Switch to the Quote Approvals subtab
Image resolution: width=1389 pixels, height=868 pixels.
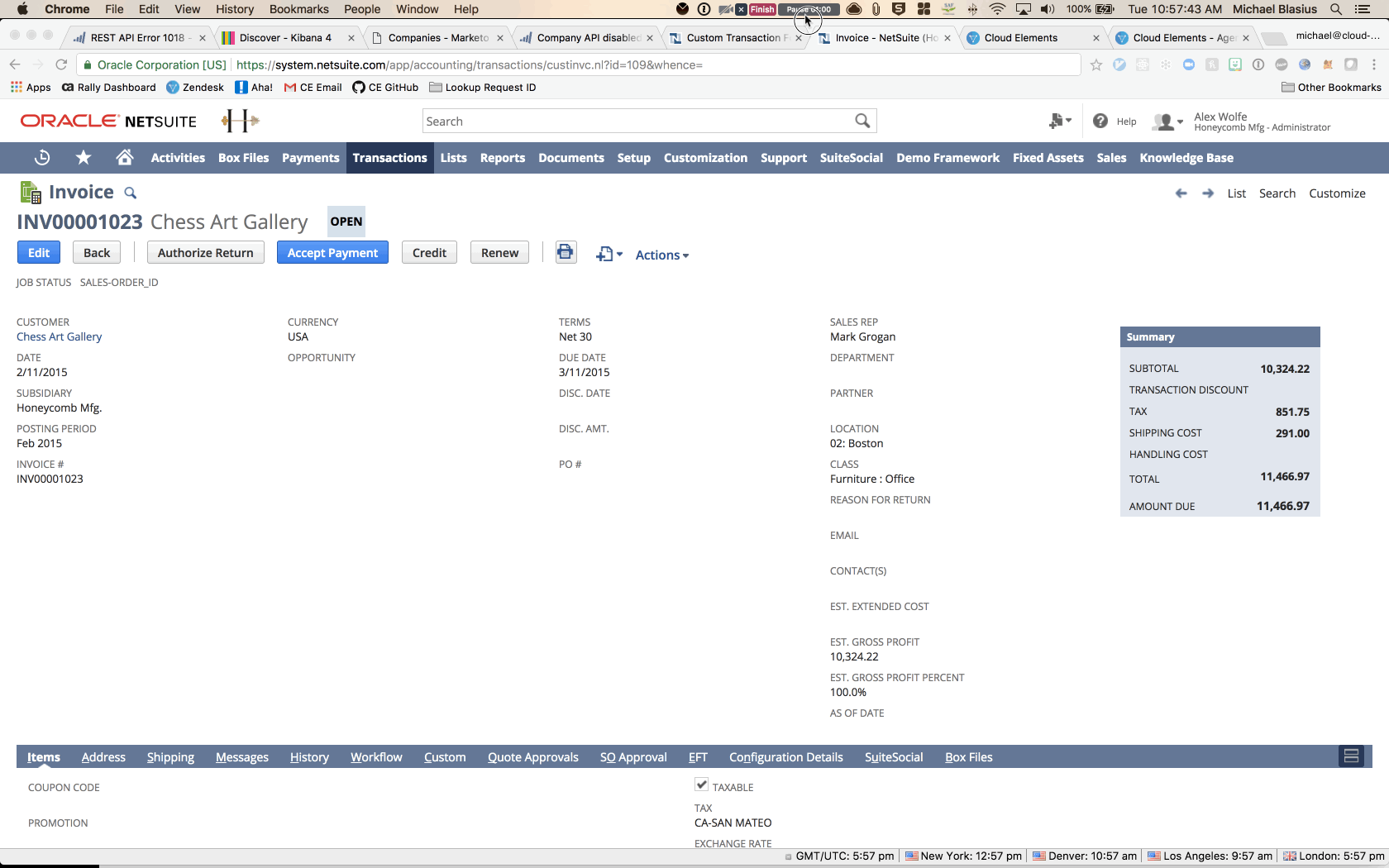click(533, 757)
